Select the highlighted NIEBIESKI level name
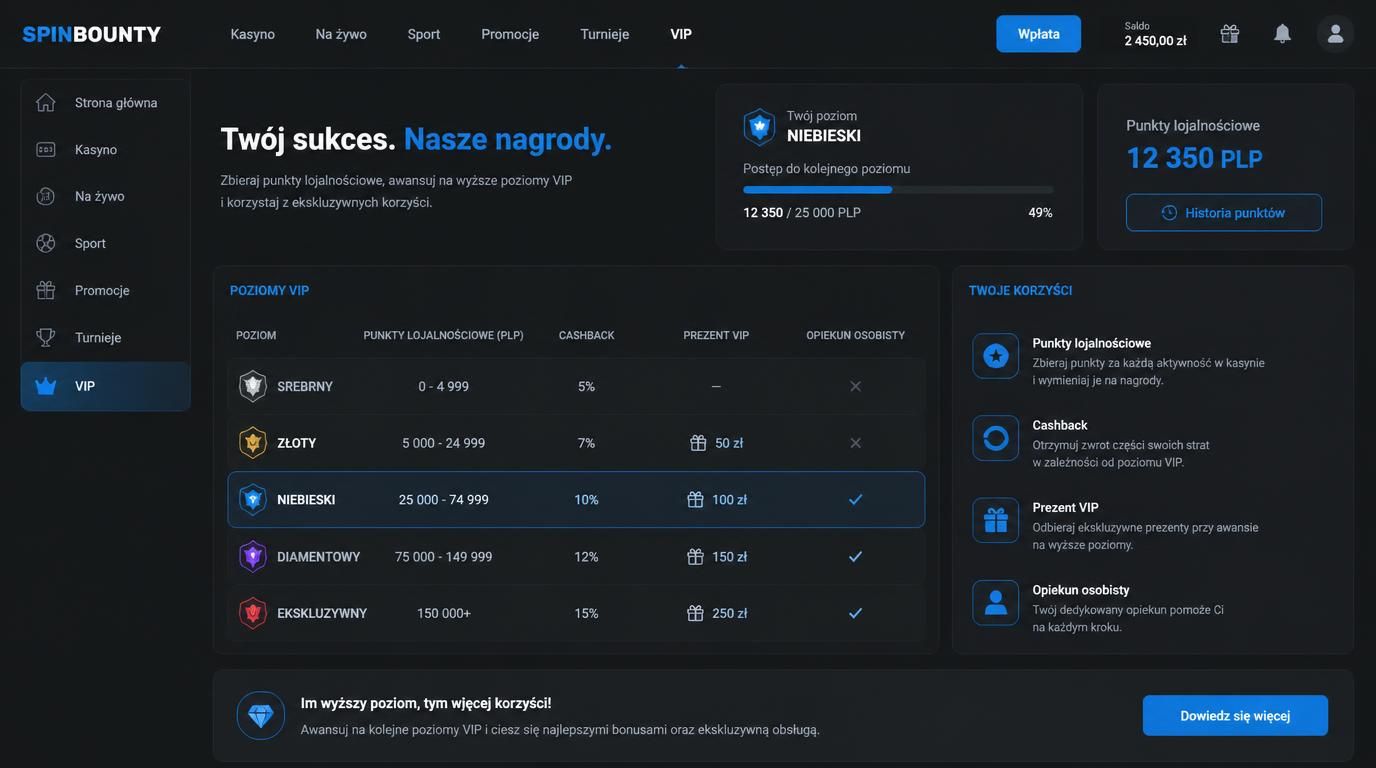The width and height of the screenshot is (1376, 768). [x=306, y=500]
